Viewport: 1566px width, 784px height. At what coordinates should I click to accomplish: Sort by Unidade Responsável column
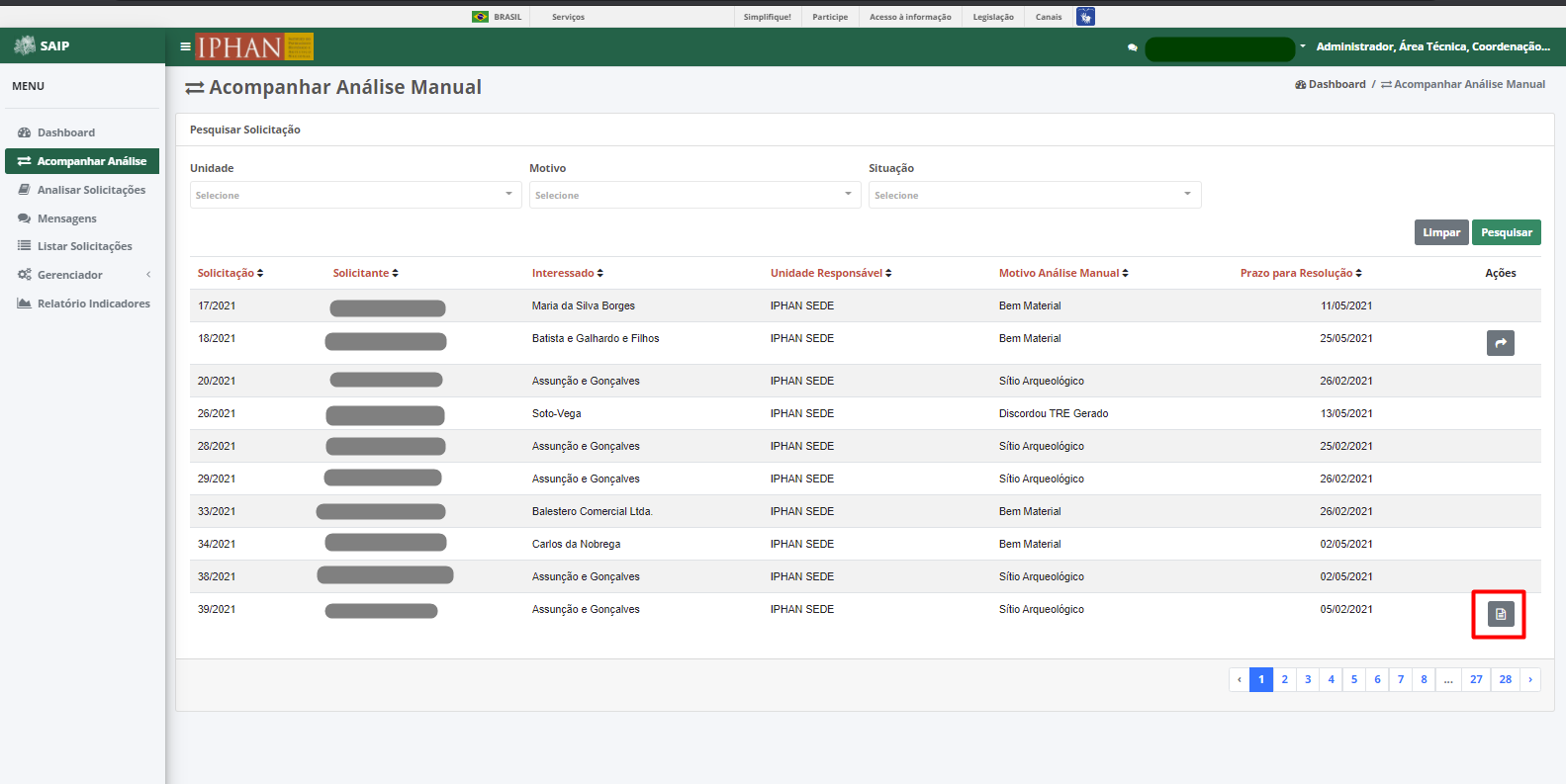point(831,273)
